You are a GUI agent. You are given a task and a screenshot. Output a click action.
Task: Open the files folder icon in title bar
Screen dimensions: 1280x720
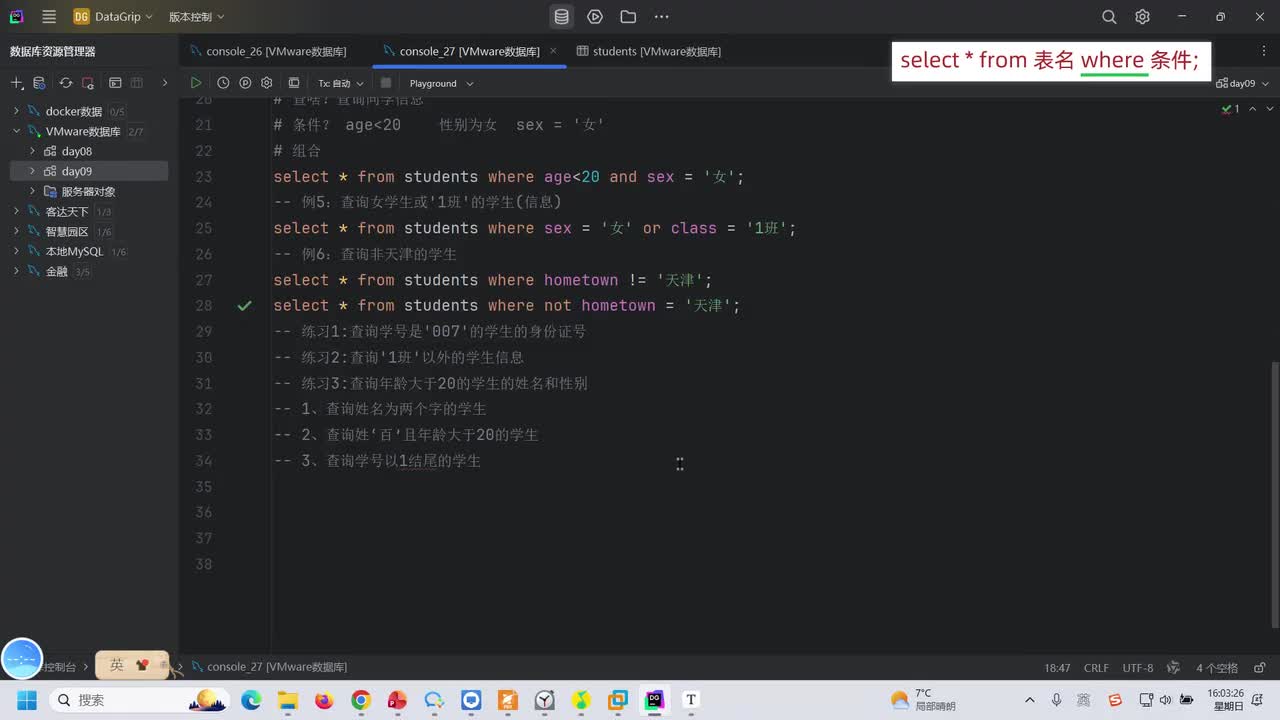pyautogui.click(x=628, y=17)
